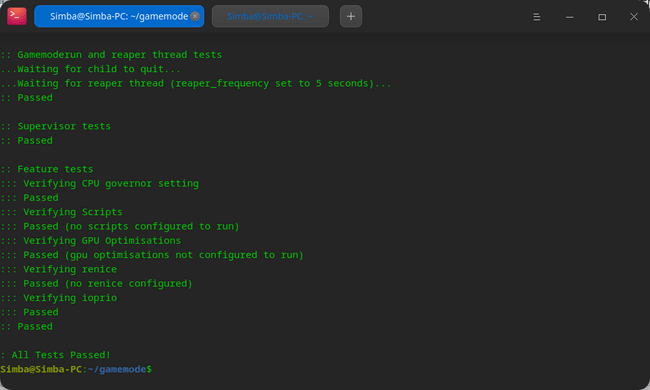Click ": All Tests Passed!" line
Viewport: 650px width, 390px height.
point(56,355)
